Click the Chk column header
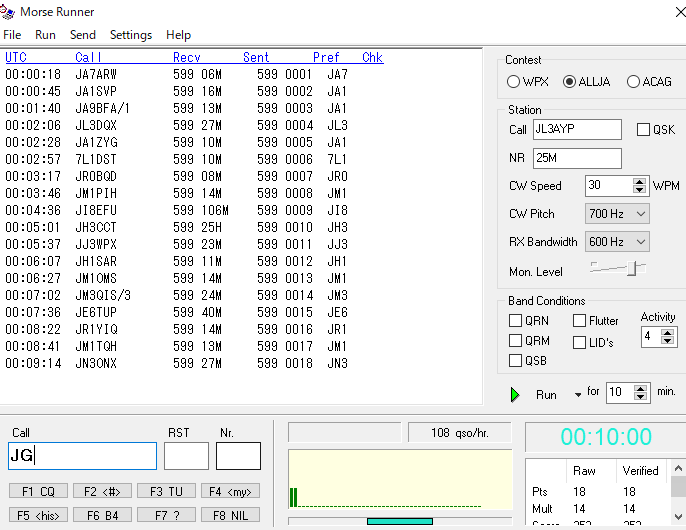Image resolution: width=686 pixels, height=530 pixels. (373, 57)
